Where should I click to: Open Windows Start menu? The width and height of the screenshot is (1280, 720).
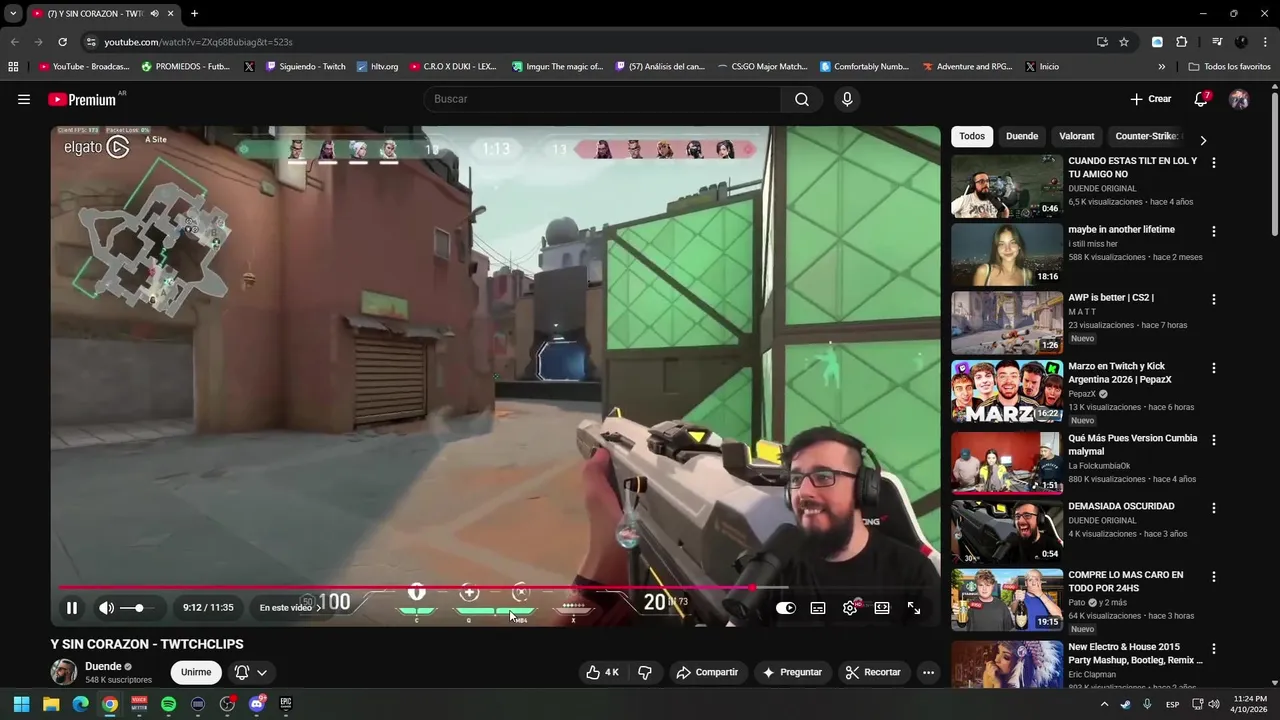[x=21, y=704]
